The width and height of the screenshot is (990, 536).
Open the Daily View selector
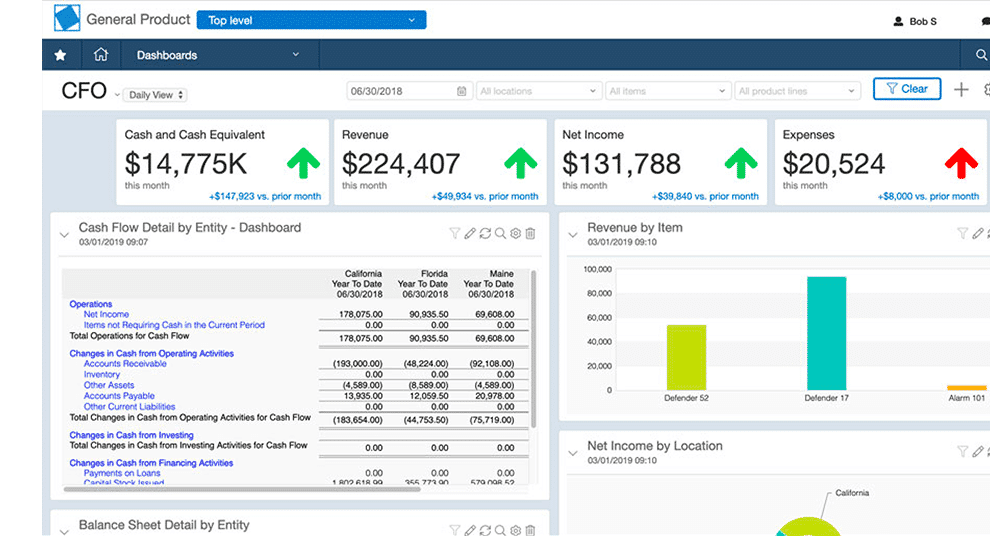pyautogui.click(x=155, y=95)
